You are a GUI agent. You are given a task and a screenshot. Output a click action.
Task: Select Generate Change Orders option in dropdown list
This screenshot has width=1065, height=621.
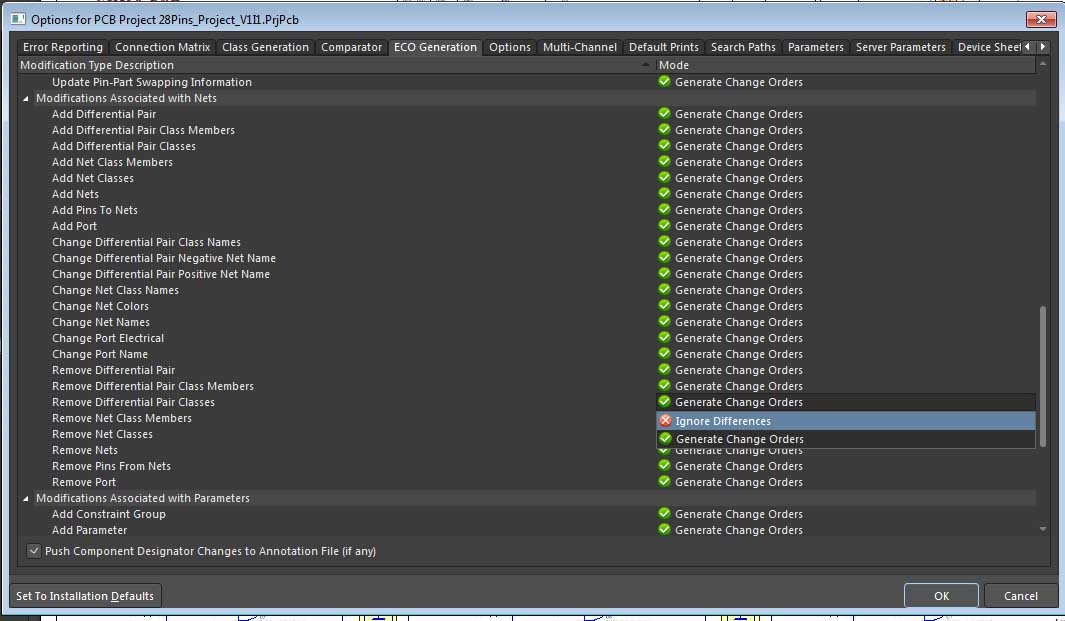pos(739,439)
